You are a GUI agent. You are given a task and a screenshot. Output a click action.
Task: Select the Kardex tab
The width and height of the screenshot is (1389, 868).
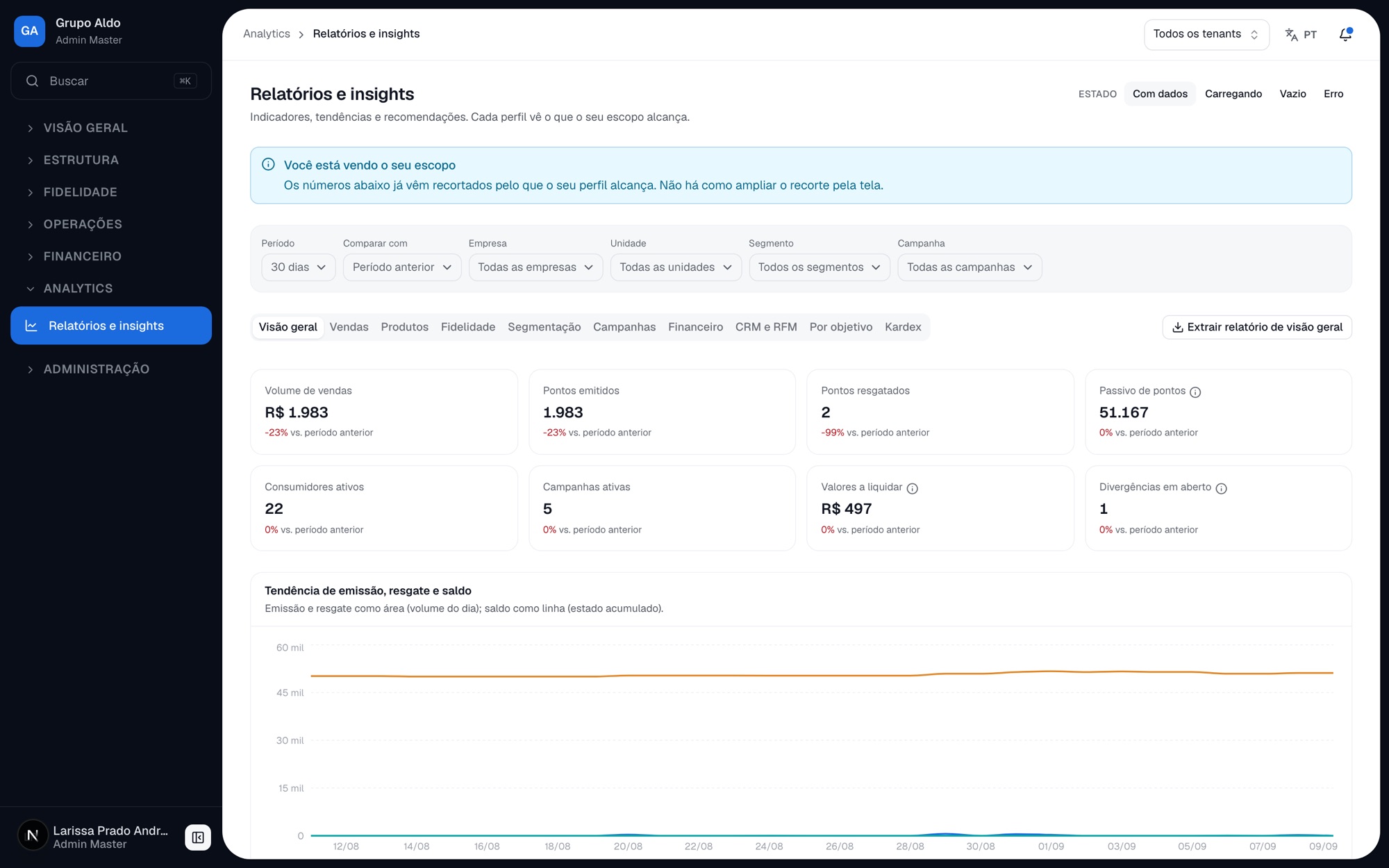click(x=903, y=327)
